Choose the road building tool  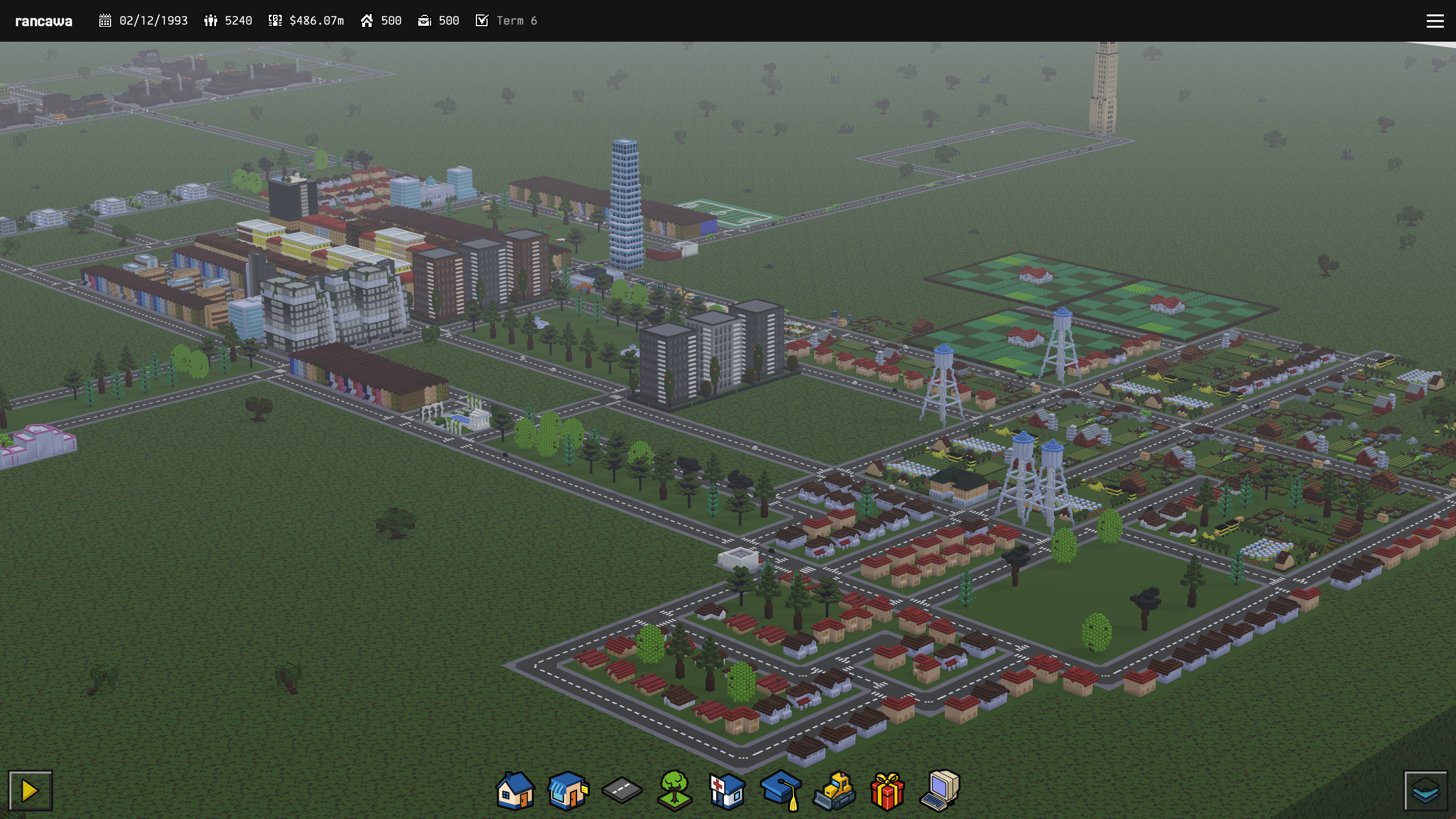click(621, 790)
